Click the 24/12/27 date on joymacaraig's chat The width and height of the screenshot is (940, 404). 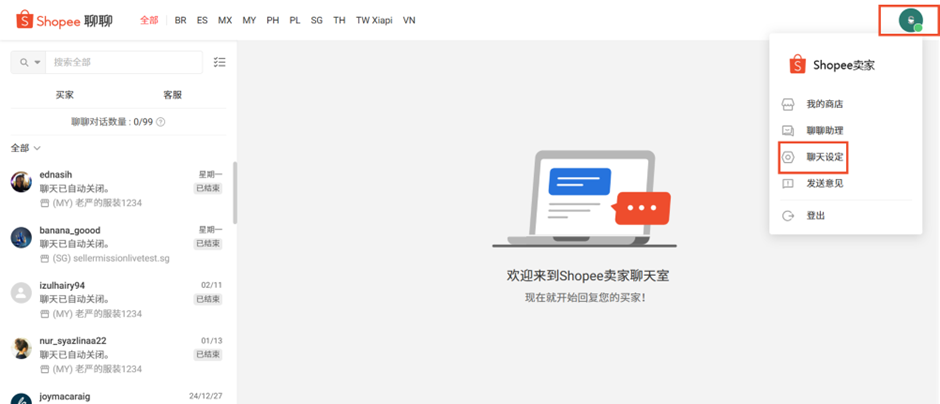point(206,396)
